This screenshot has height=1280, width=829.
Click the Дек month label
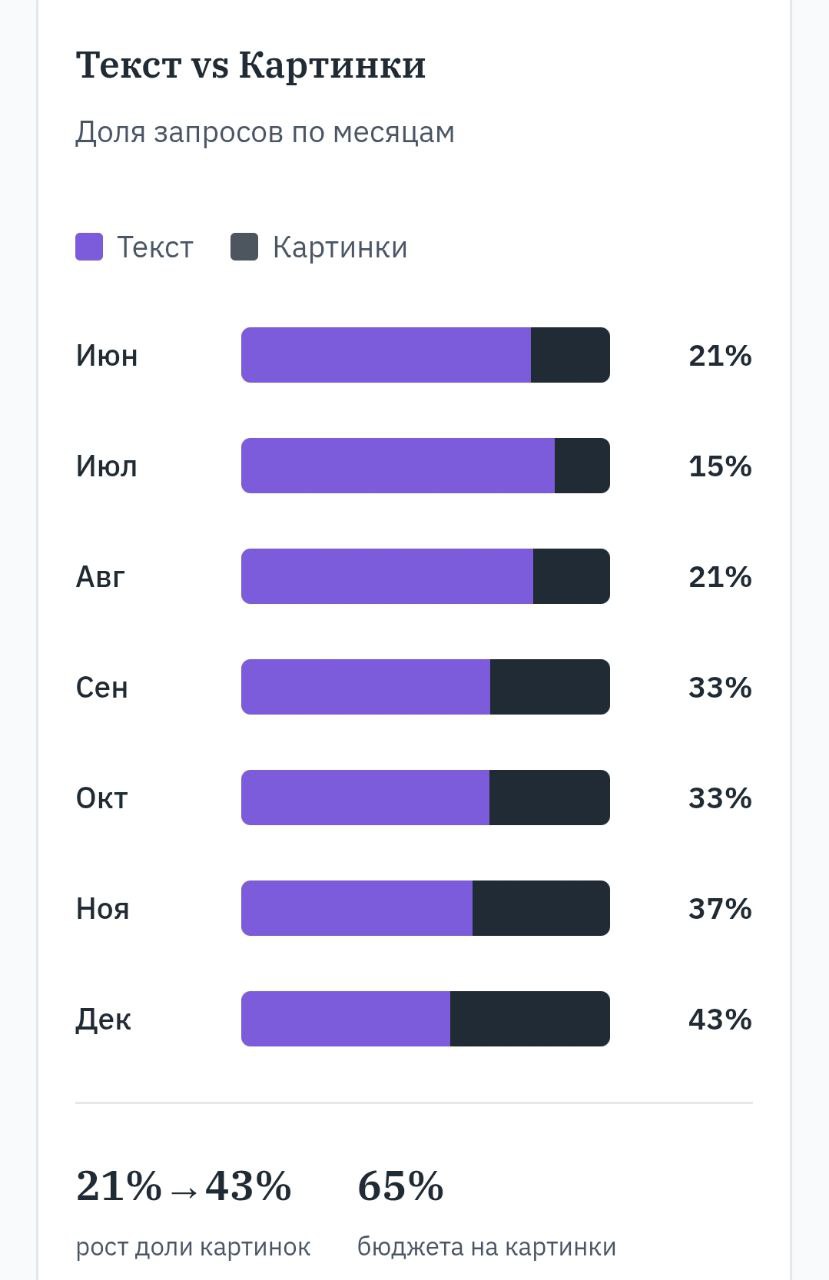click(x=103, y=1019)
